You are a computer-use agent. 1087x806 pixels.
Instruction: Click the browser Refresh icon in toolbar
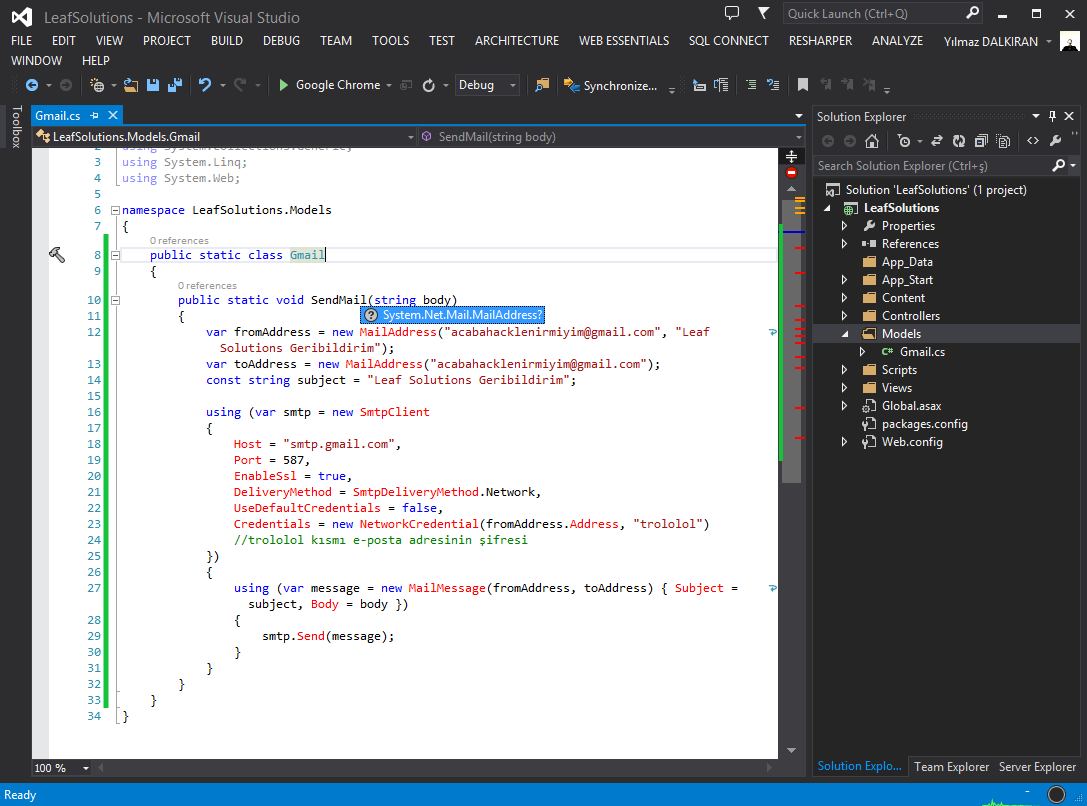click(429, 85)
